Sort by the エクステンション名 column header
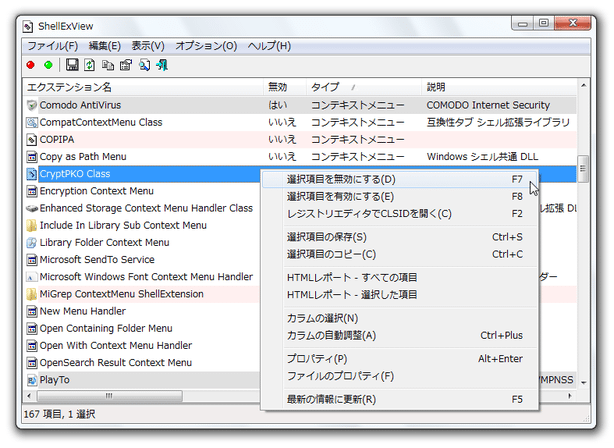The height and width of the screenshot is (448, 614). [x=143, y=87]
